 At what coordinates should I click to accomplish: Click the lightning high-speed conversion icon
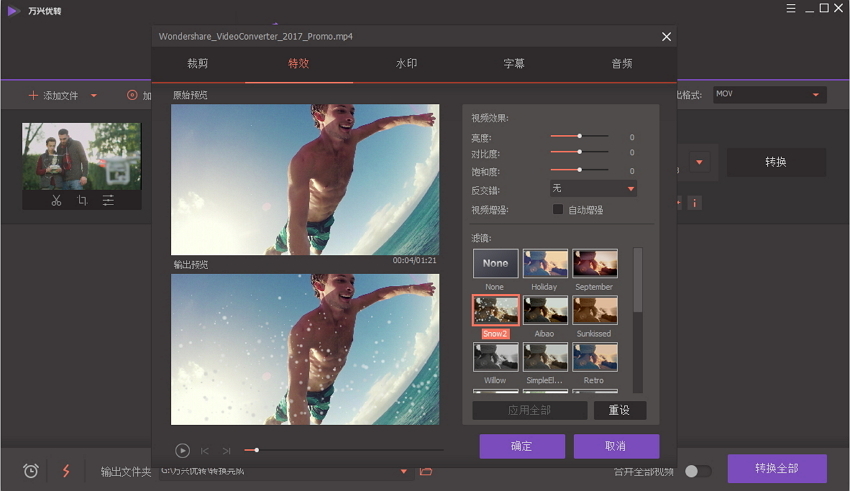click(66, 471)
